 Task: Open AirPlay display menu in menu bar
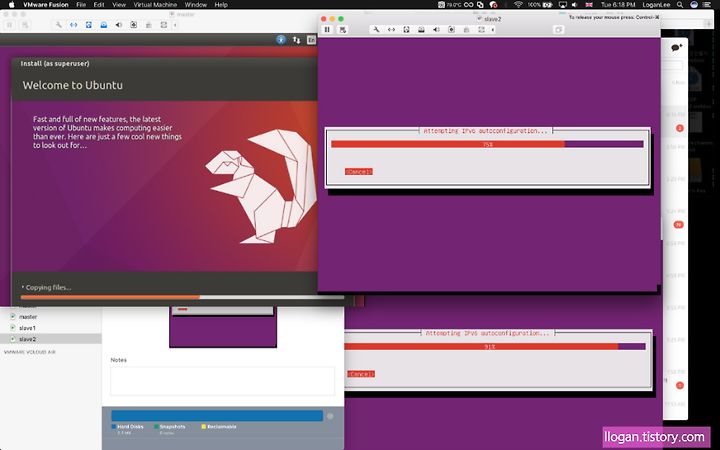point(562,5)
